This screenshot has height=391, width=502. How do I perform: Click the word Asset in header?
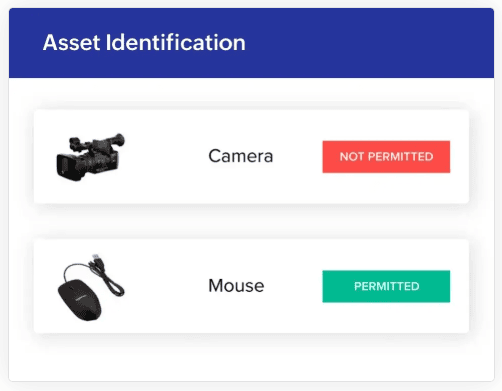pyautogui.click(x=71, y=43)
